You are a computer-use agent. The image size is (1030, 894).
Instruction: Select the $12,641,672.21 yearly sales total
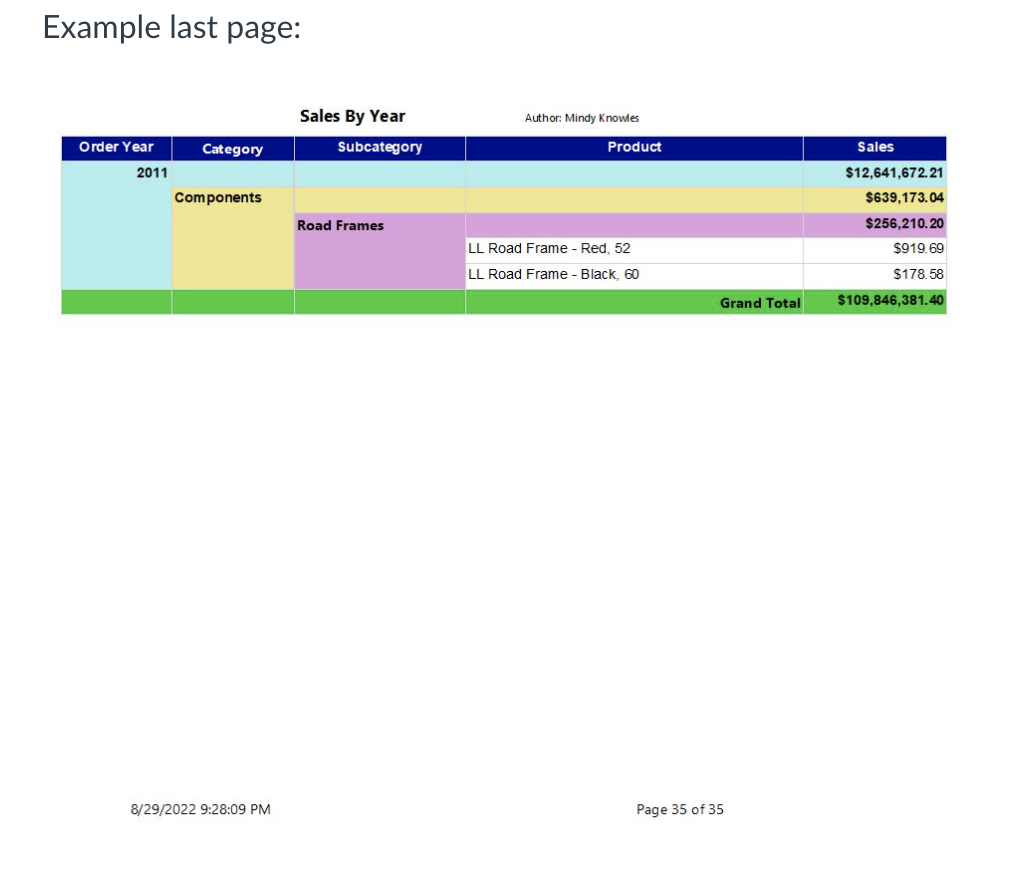[885, 172]
